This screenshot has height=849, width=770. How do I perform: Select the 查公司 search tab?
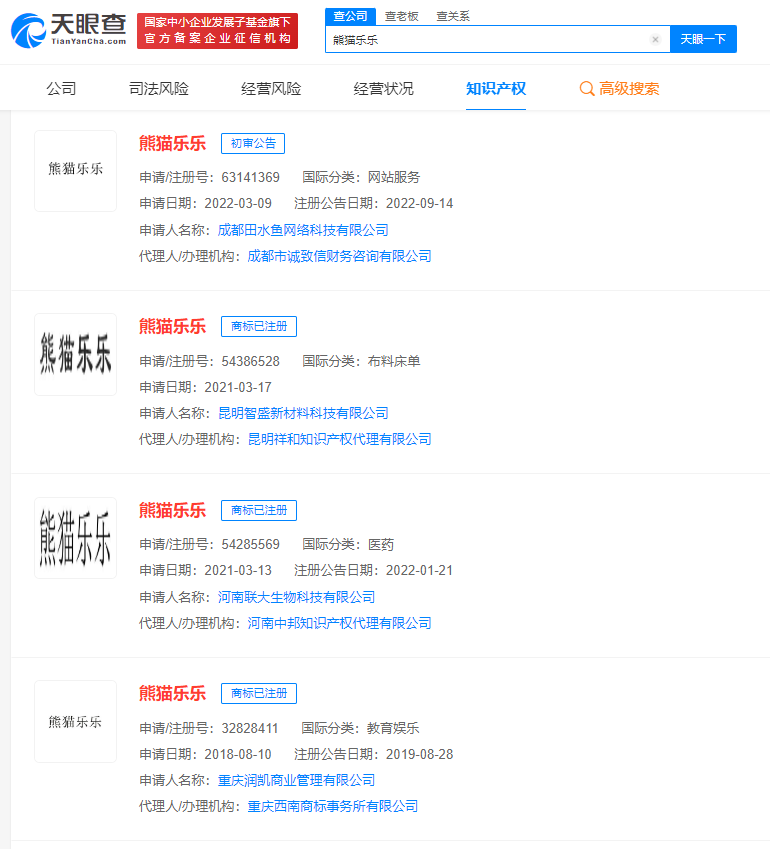click(350, 16)
